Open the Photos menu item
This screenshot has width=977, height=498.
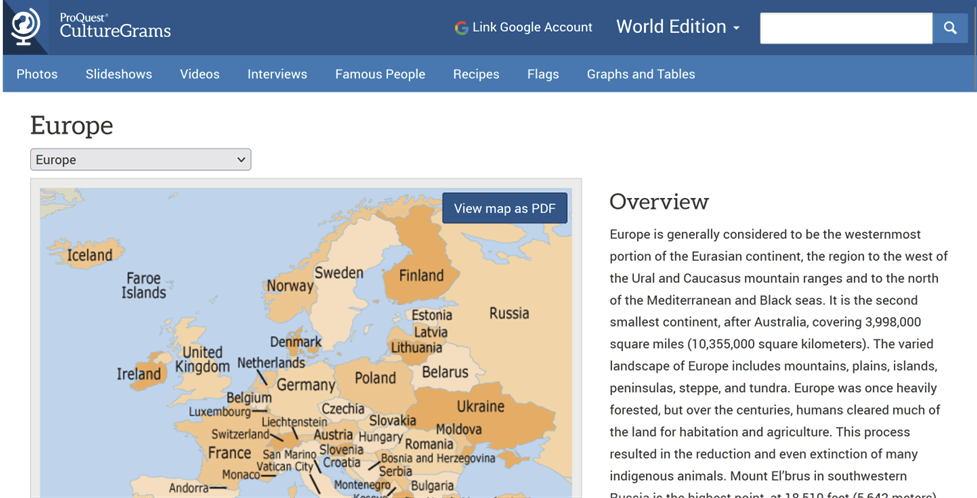37,74
